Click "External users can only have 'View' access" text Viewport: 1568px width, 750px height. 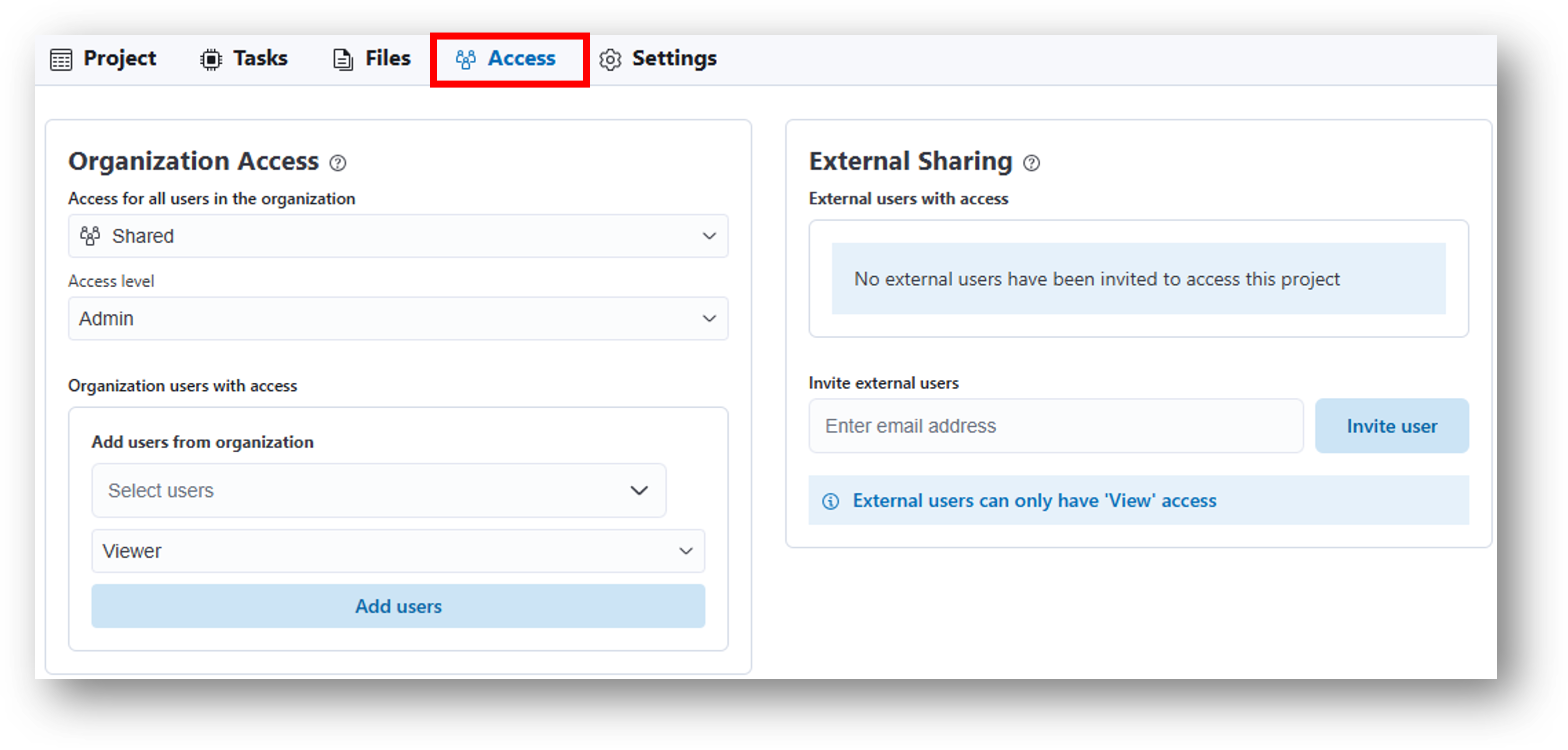[1034, 501]
